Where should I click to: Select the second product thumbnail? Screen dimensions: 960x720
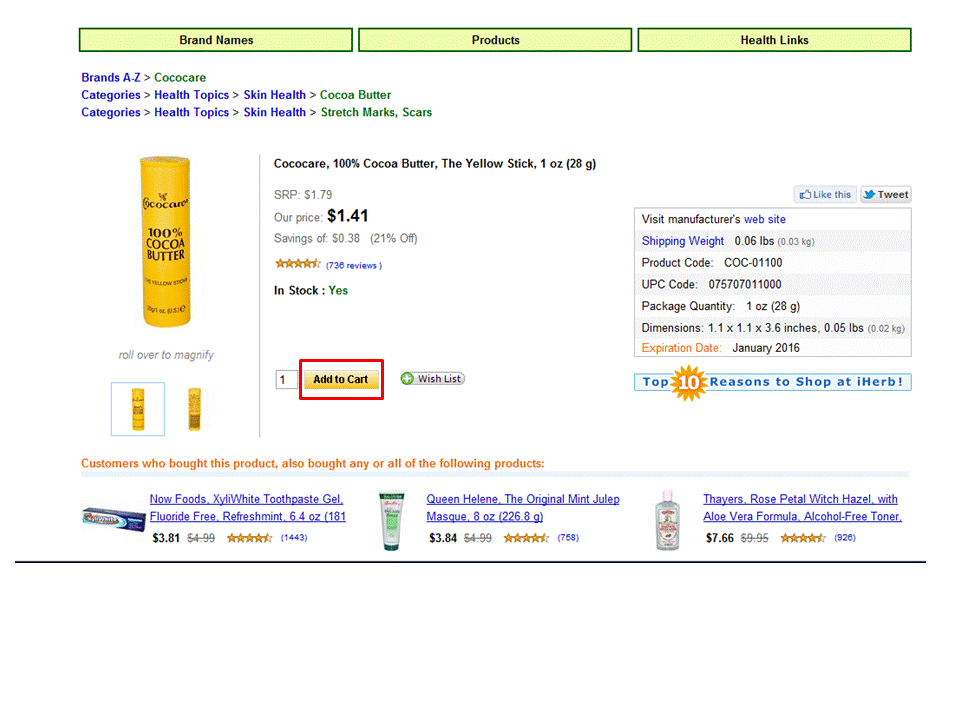(194, 409)
